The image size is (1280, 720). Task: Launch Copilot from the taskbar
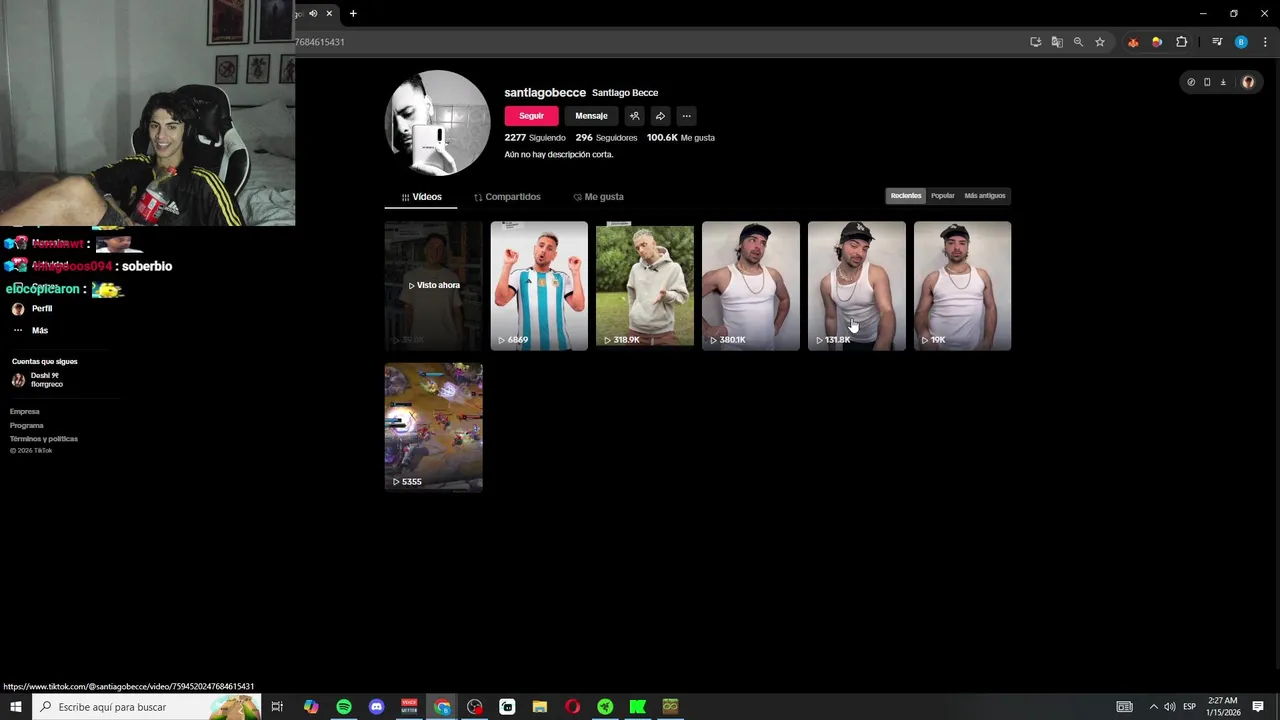[311, 707]
